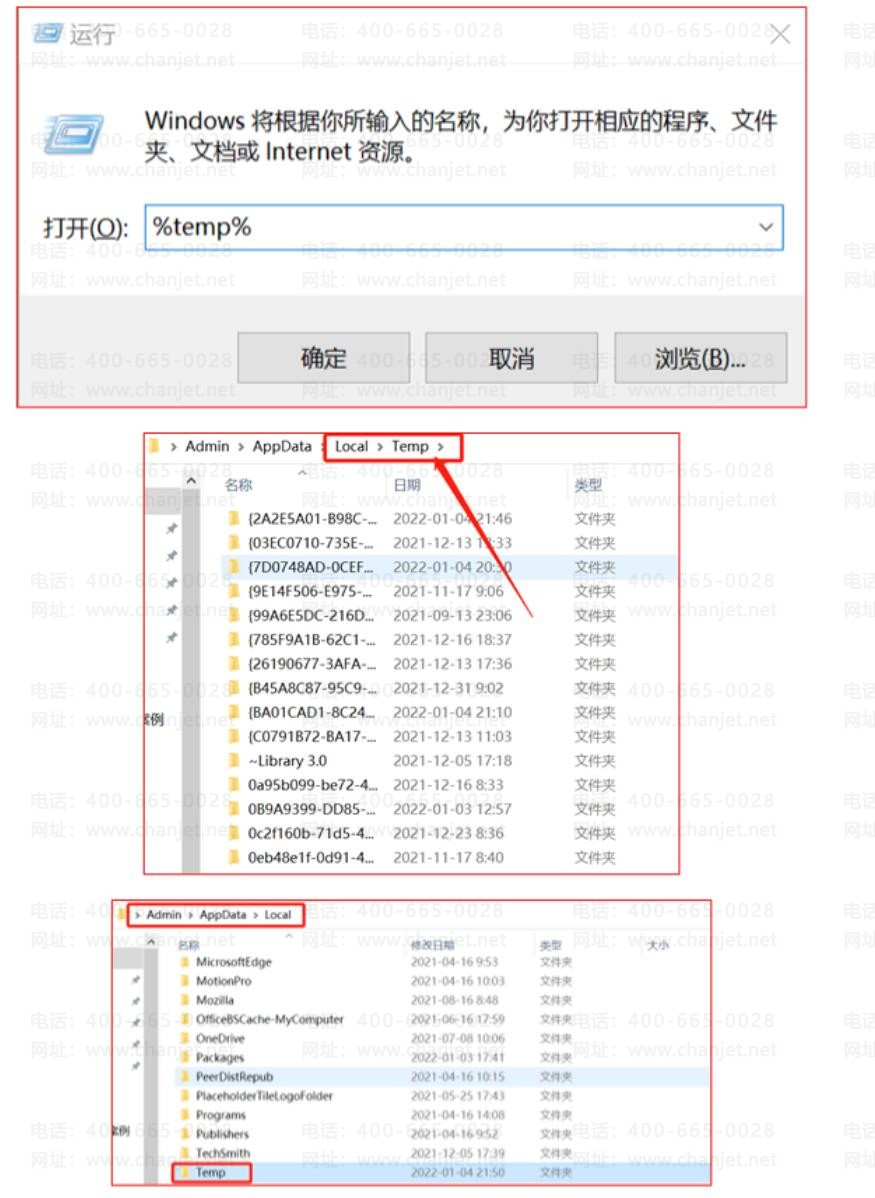Click folder icon of {C0791B72-BA17-...
Image resolution: width=875 pixels, height=1198 pixels.
click(235, 737)
